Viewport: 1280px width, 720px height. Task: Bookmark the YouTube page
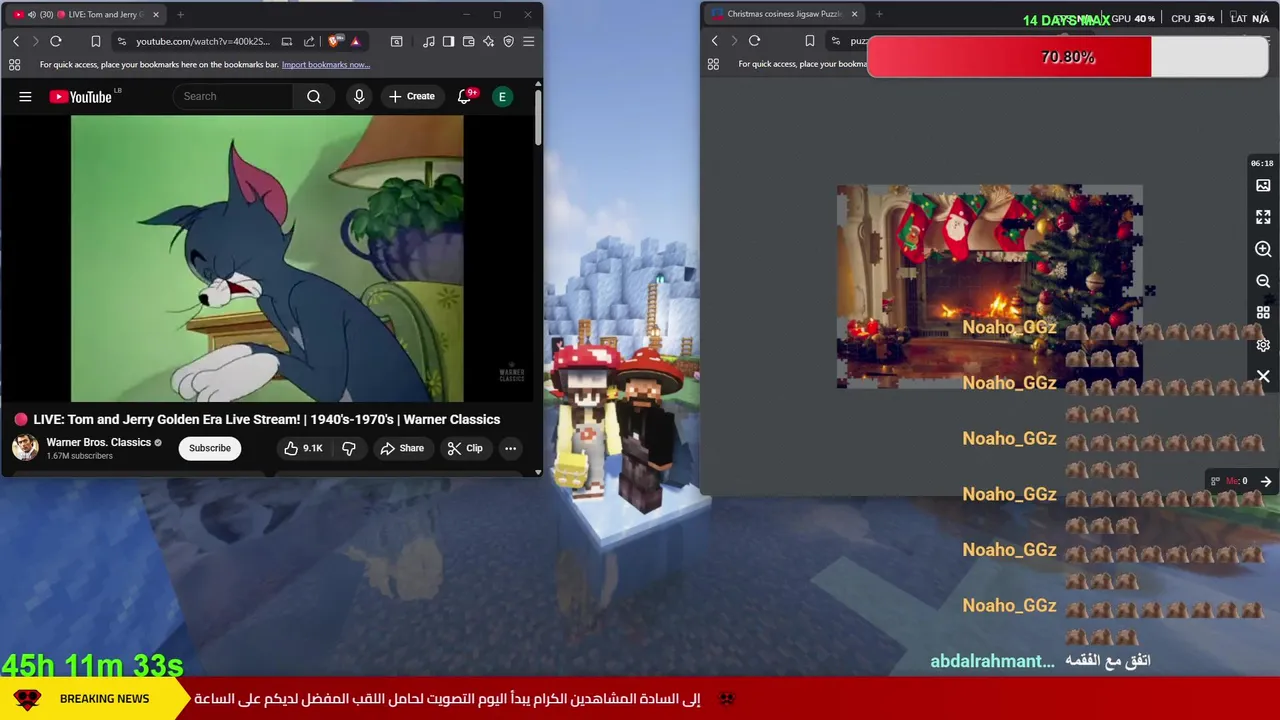click(95, 41)
